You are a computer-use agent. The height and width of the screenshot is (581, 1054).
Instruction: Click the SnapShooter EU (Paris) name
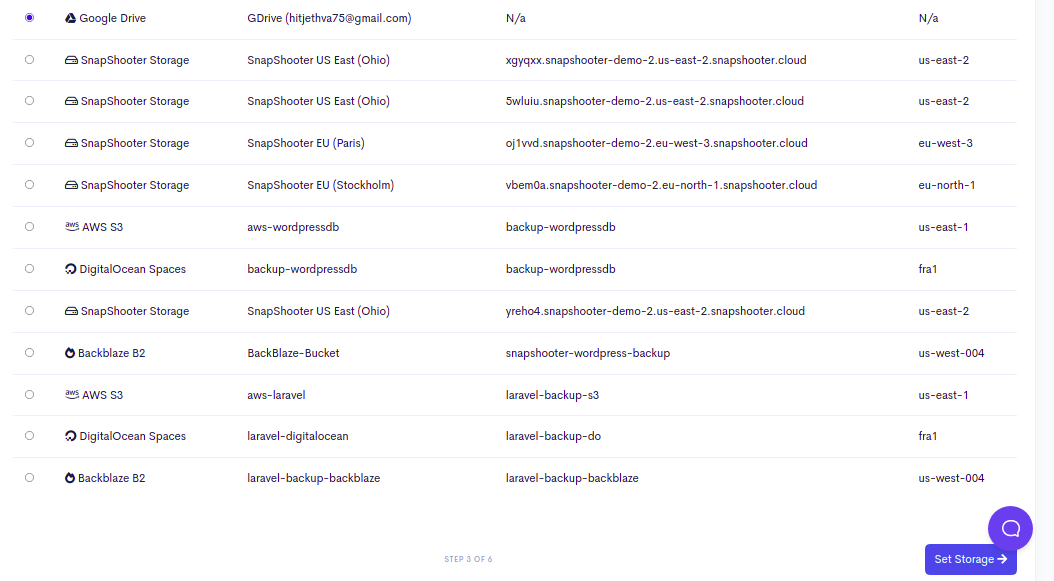[306, 143]
